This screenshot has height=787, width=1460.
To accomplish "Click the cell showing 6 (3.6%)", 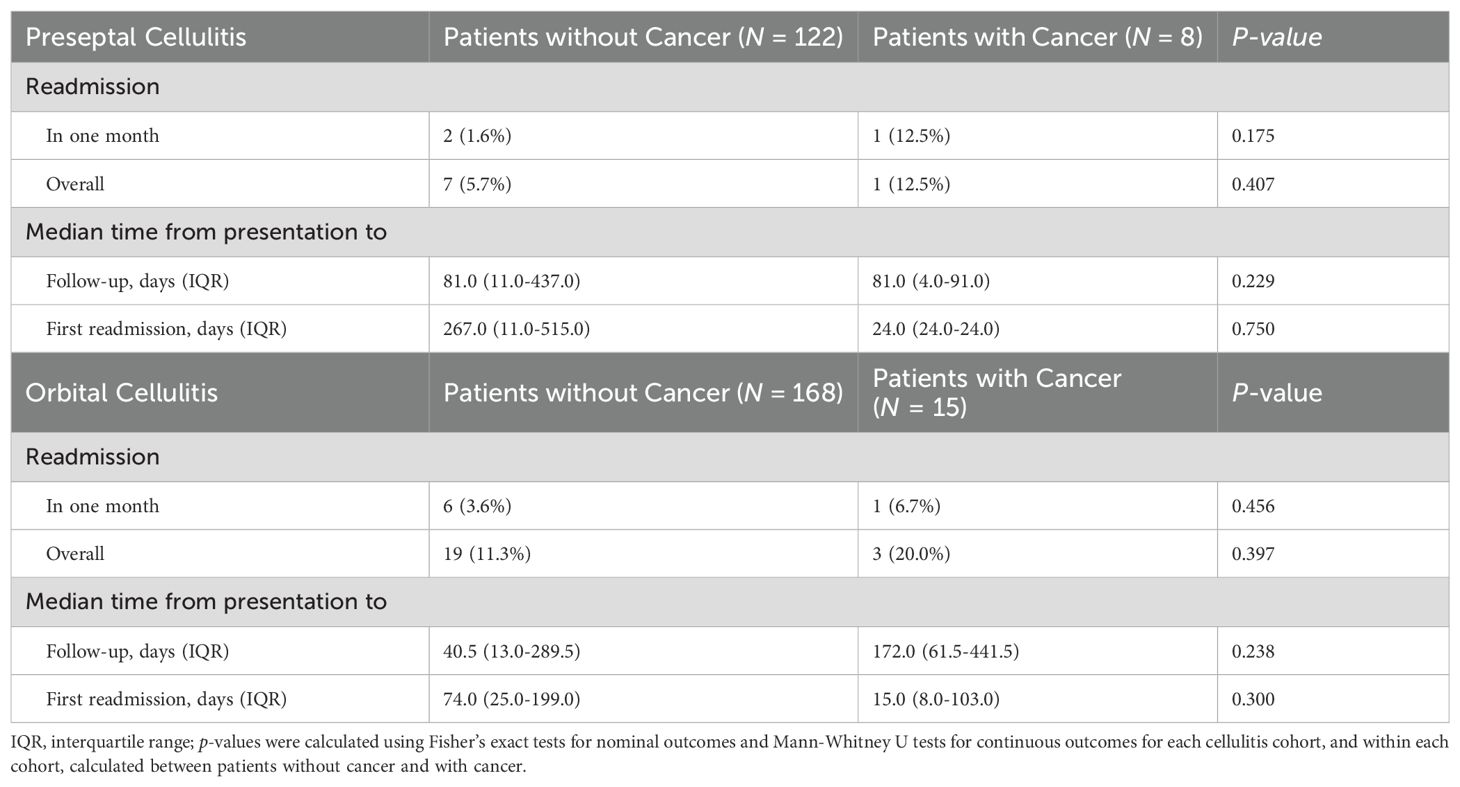I will [477, 506].
